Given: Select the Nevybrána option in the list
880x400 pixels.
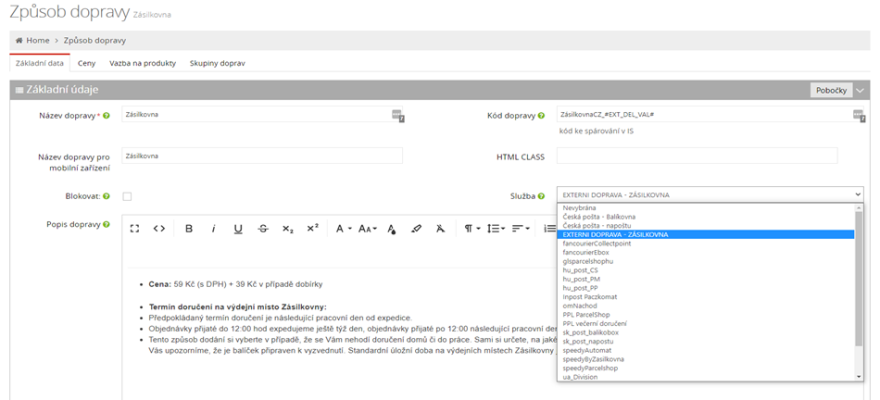Looking at the screenshot, I should (706, 208).
